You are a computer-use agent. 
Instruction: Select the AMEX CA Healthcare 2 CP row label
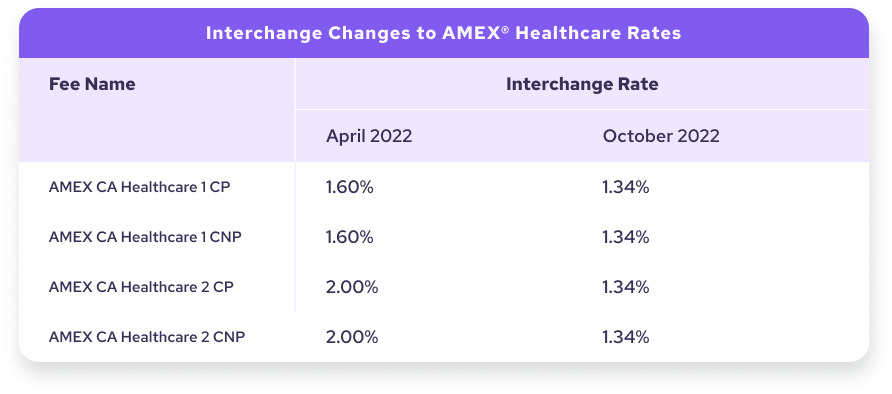(141, 287)
